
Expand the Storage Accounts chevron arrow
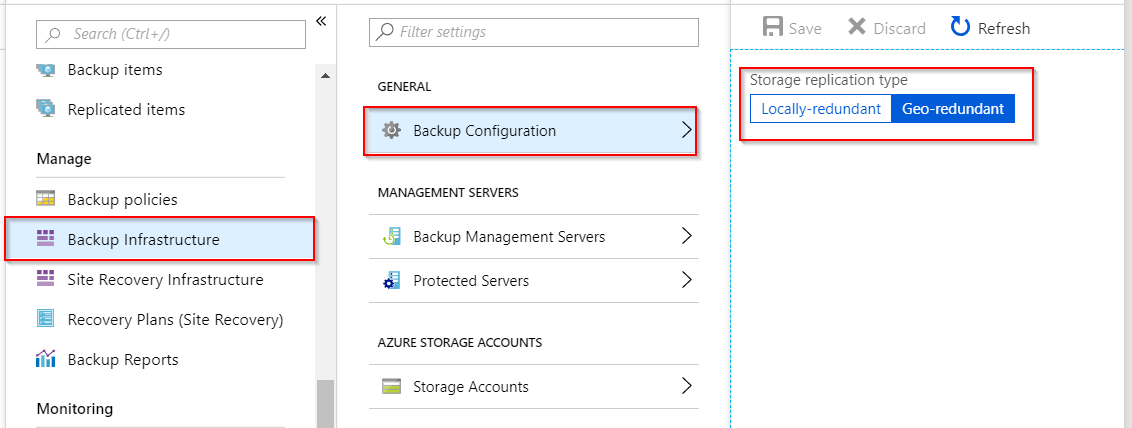686,387
